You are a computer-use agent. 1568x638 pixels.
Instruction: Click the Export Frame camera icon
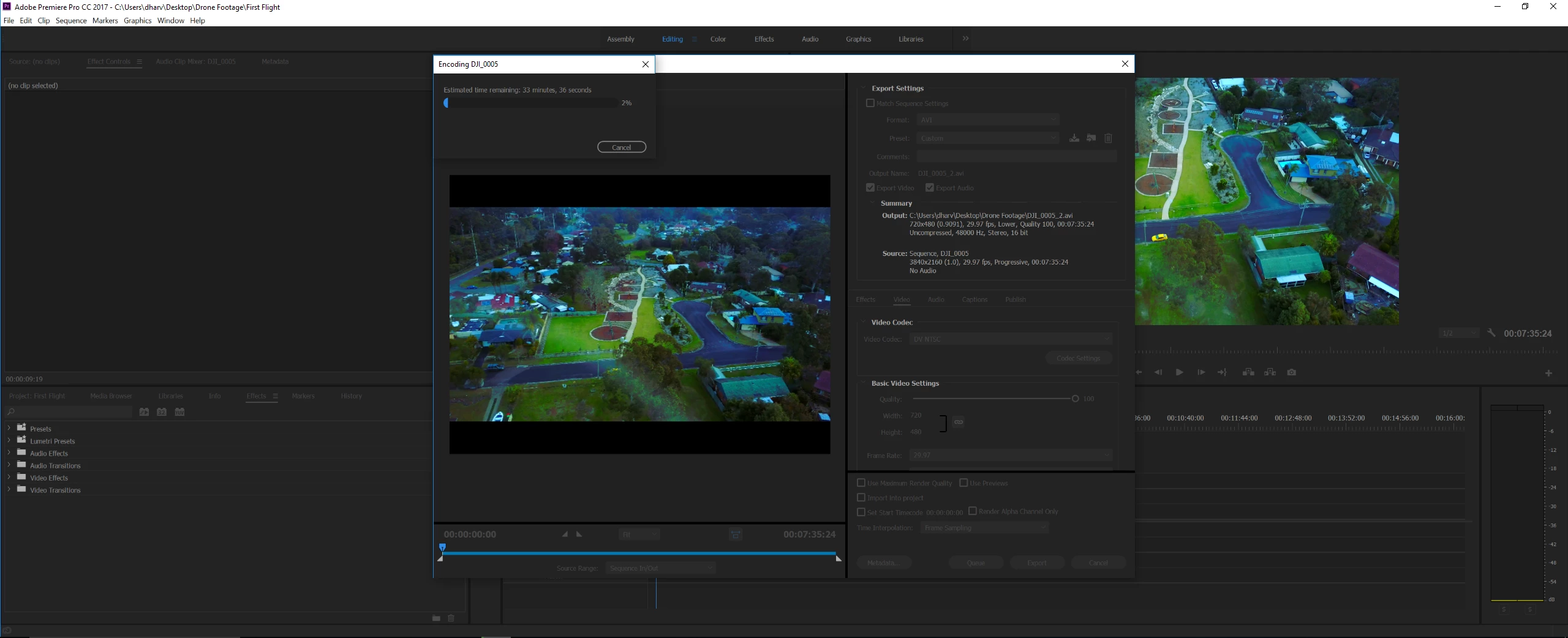coord(1291,372)
